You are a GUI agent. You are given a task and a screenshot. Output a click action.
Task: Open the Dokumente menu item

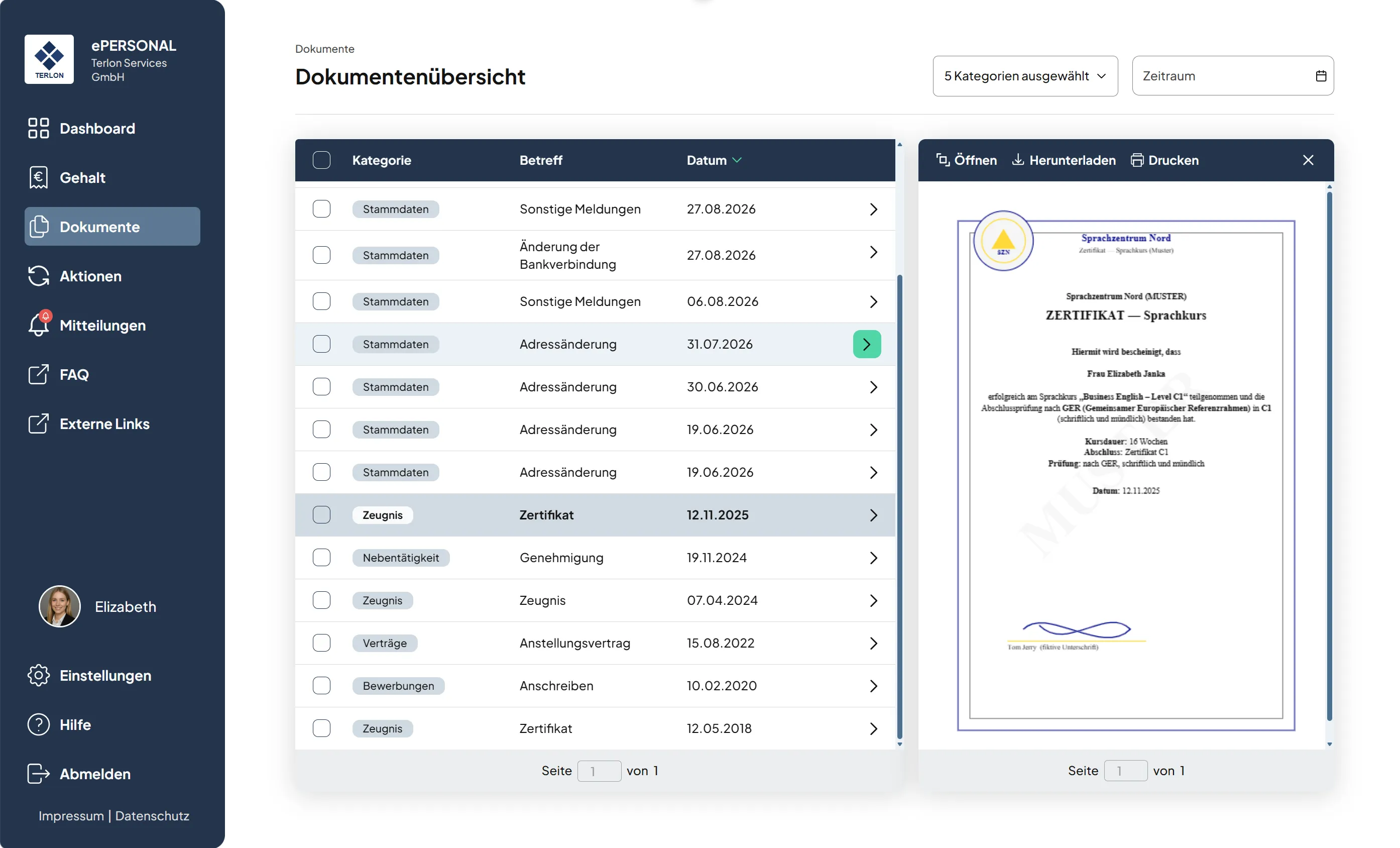click(112, 226)
